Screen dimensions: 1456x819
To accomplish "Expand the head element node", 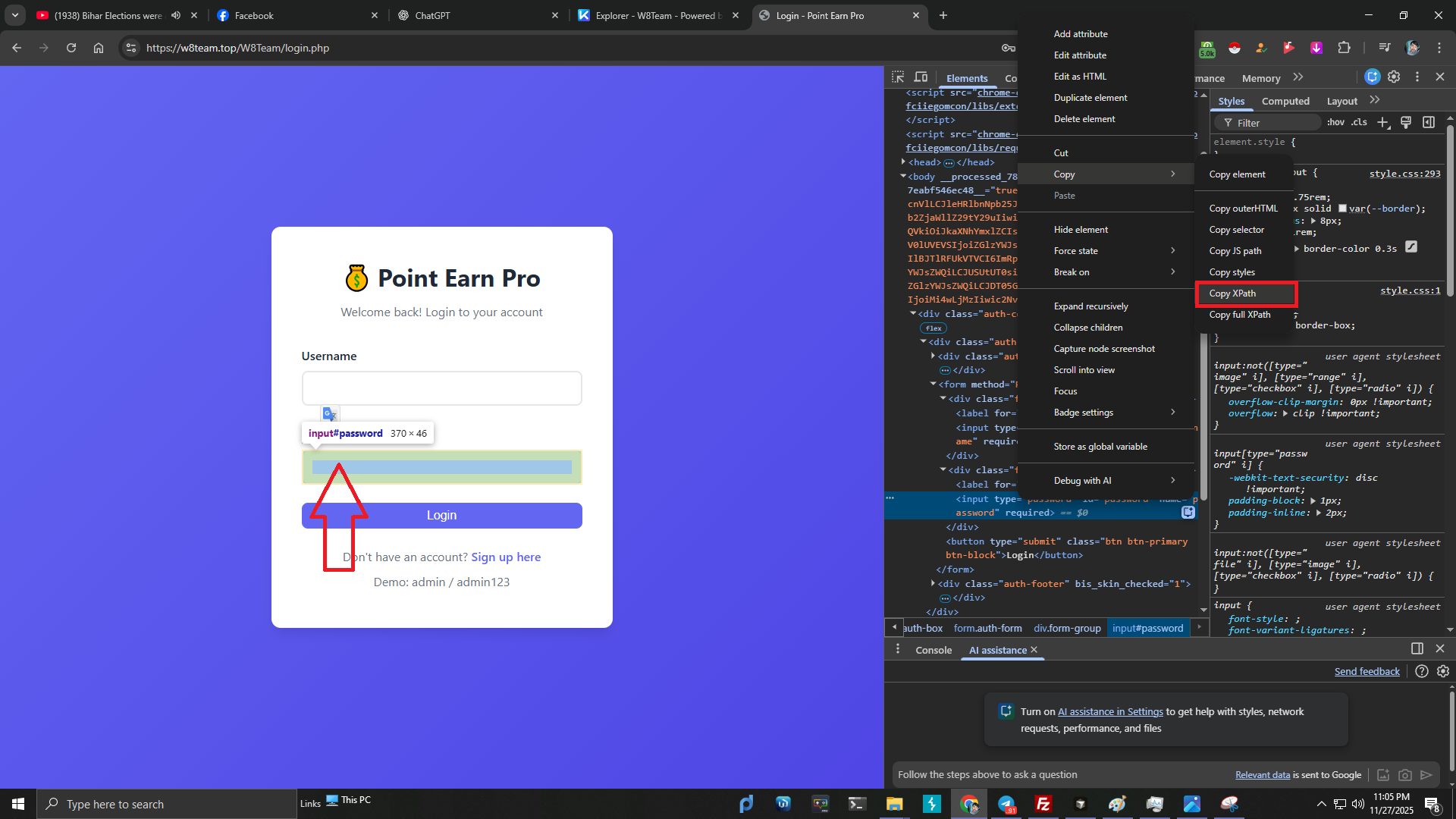I will pyautogui.click(x=903, y=162).
